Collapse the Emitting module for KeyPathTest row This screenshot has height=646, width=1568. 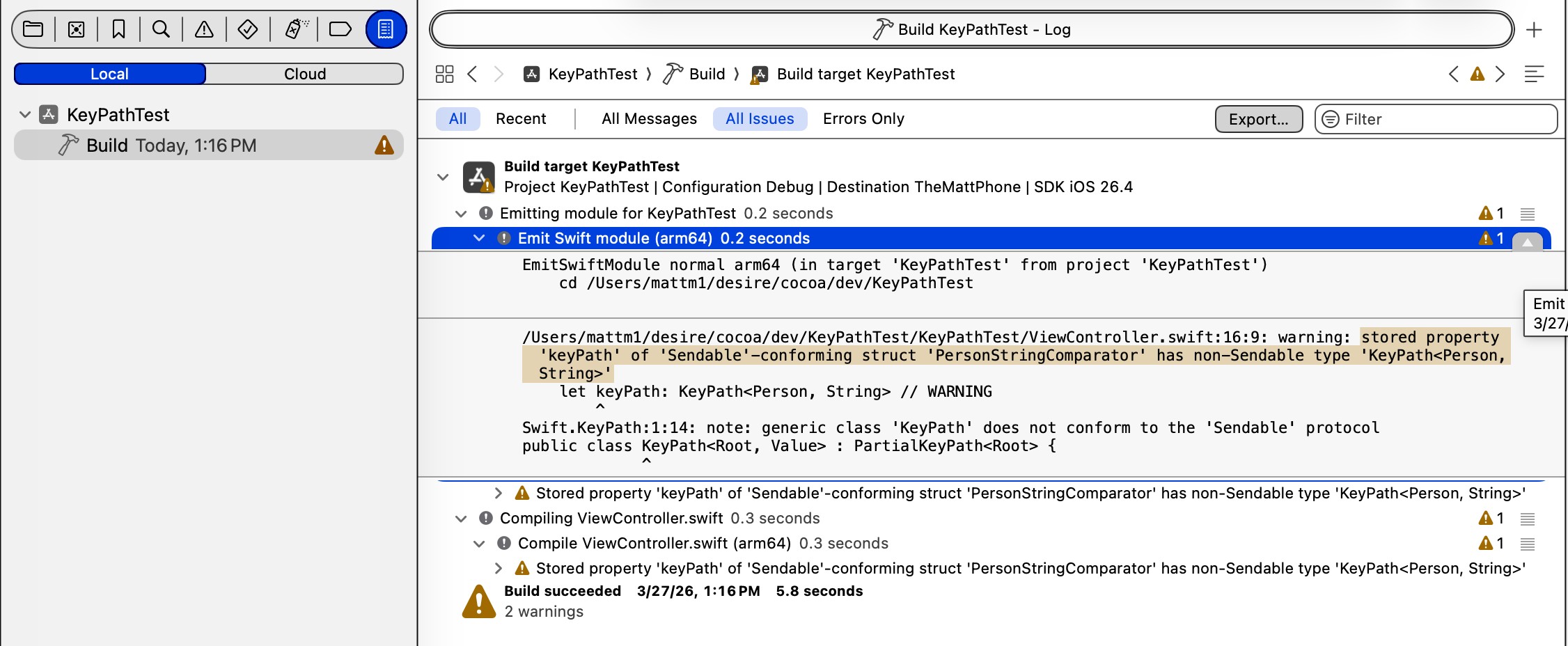[x=461, y=213]
